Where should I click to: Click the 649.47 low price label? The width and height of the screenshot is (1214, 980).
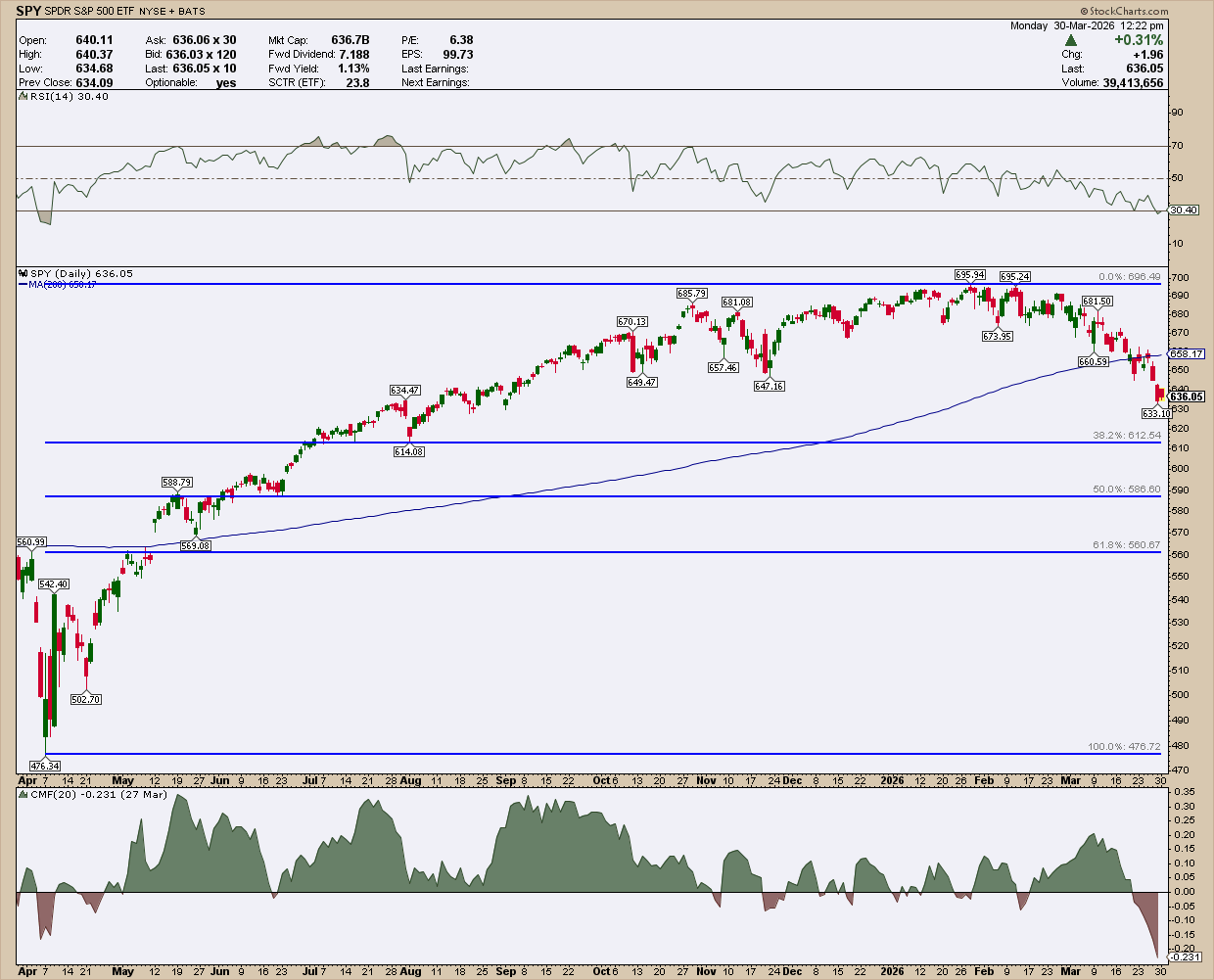pos(641,382)
